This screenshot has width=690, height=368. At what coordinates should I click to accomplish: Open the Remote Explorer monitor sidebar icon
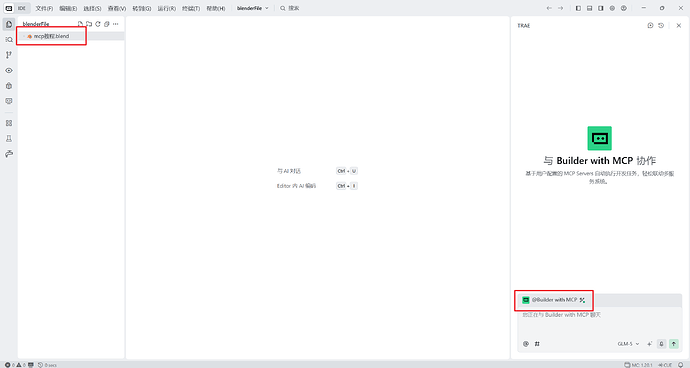pos(9,101)
